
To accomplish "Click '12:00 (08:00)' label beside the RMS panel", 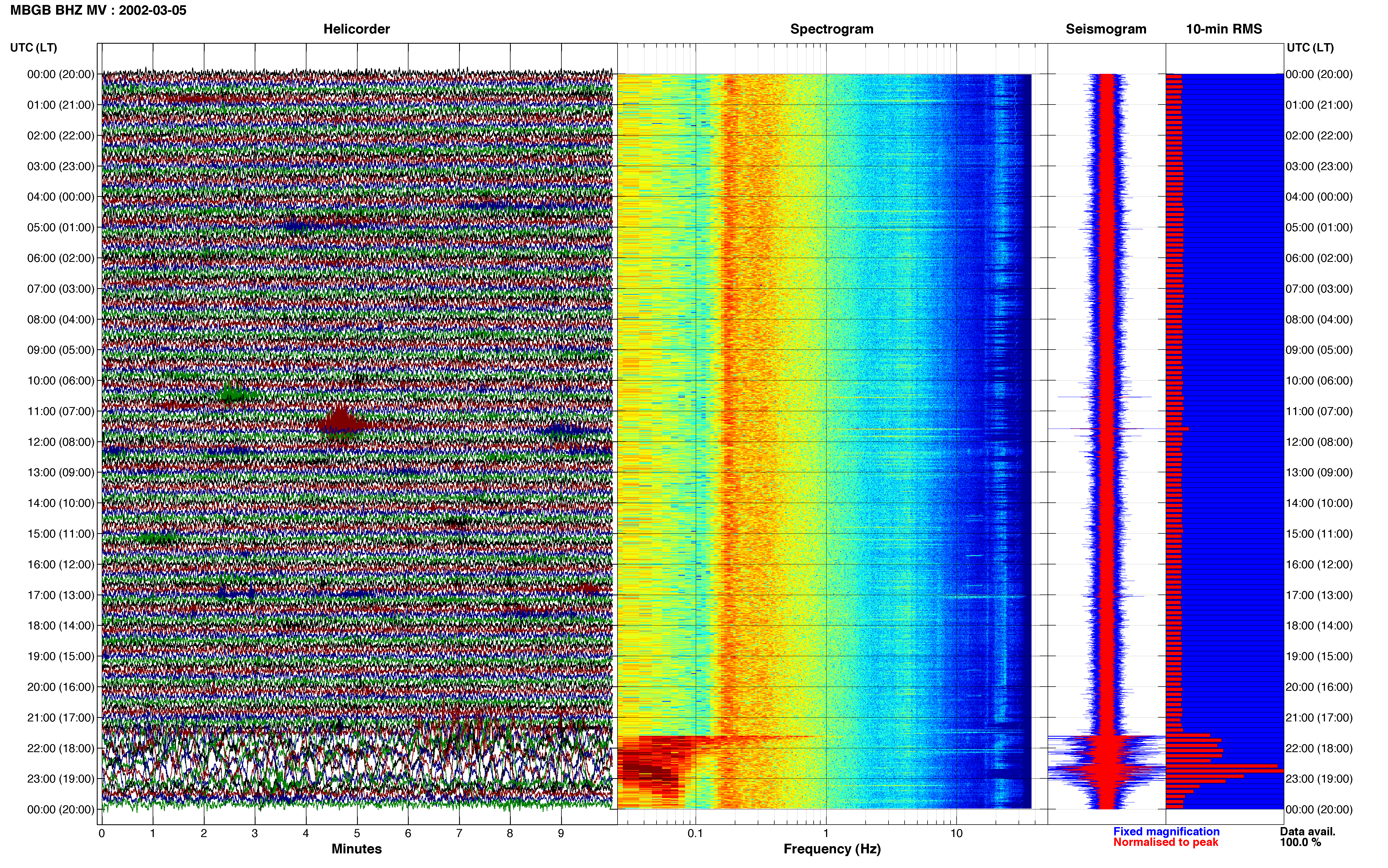I will coord(1319,442).
